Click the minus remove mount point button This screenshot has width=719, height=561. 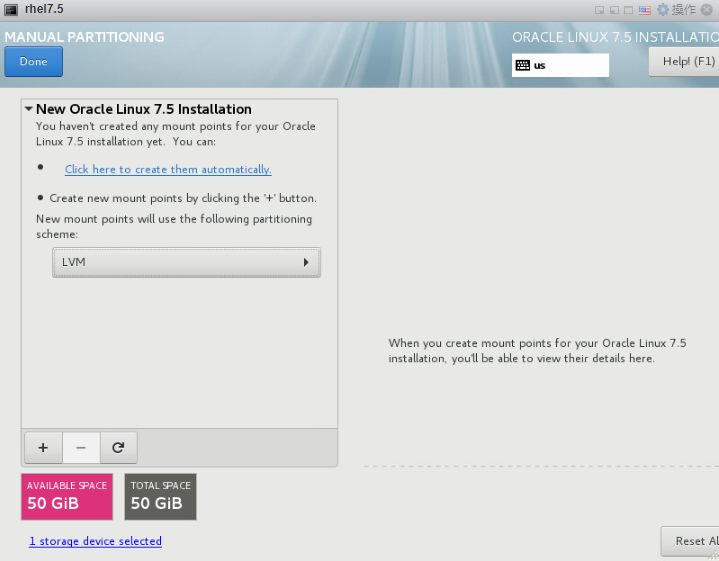(x=81, y=447)
